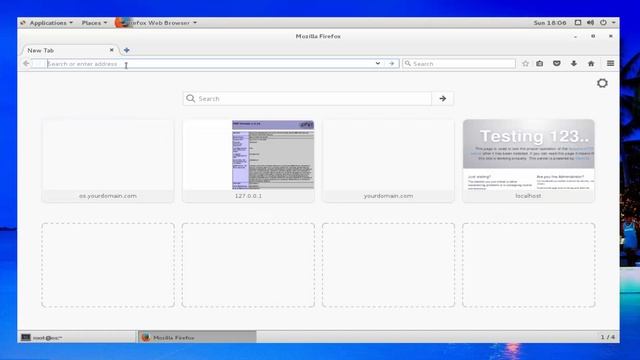Click the bookmark star icon
The image size is (640, 360).
click(525, 64)
